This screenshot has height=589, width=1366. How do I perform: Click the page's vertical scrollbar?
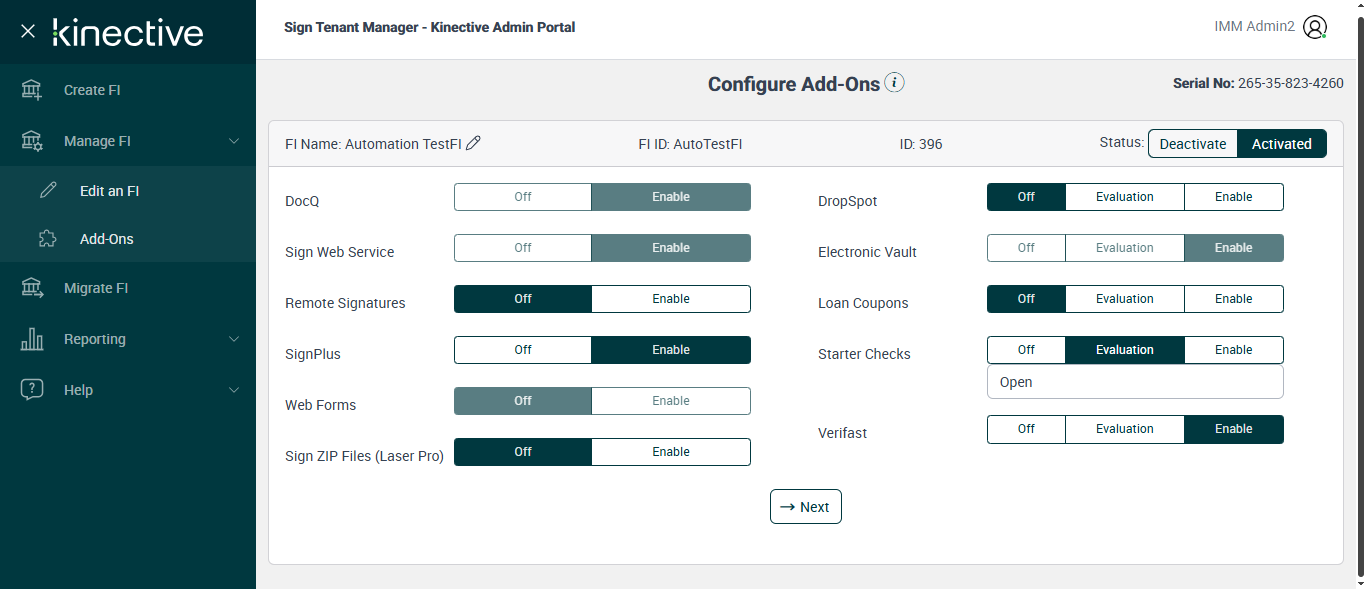pyautogui.click(x=1359, y=300)
